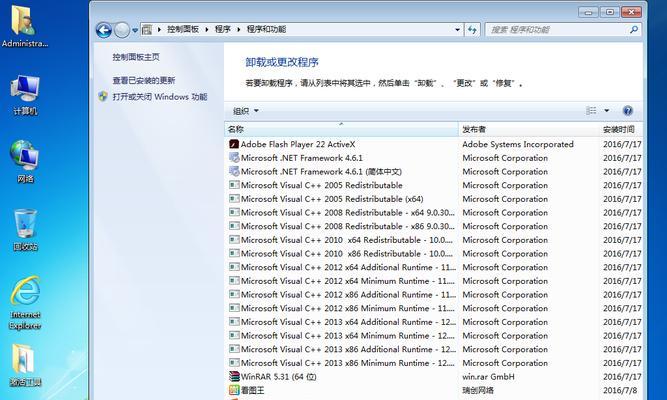The image size is (667, 400).
Task: Click the refresh button next to address bar
Action: pyautogui.click(x=472, y=30)
